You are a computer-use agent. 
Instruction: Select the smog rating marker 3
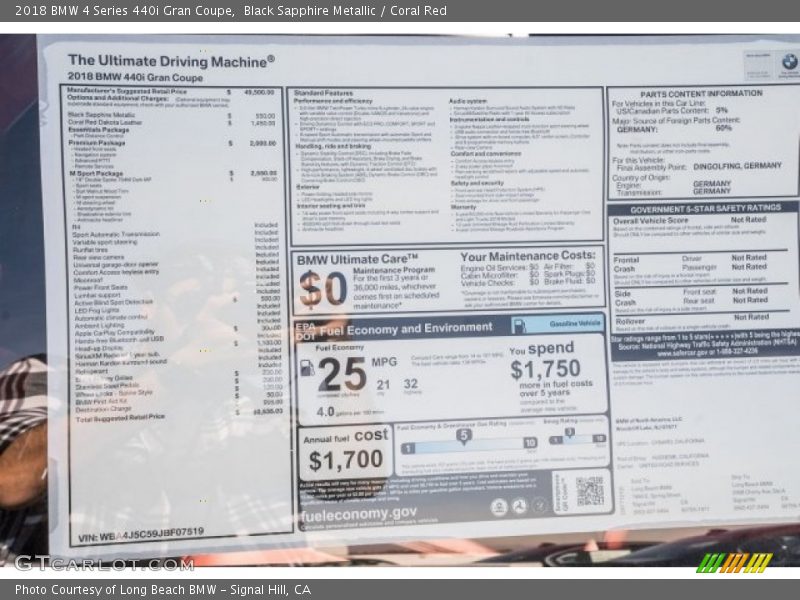[570, 433]
